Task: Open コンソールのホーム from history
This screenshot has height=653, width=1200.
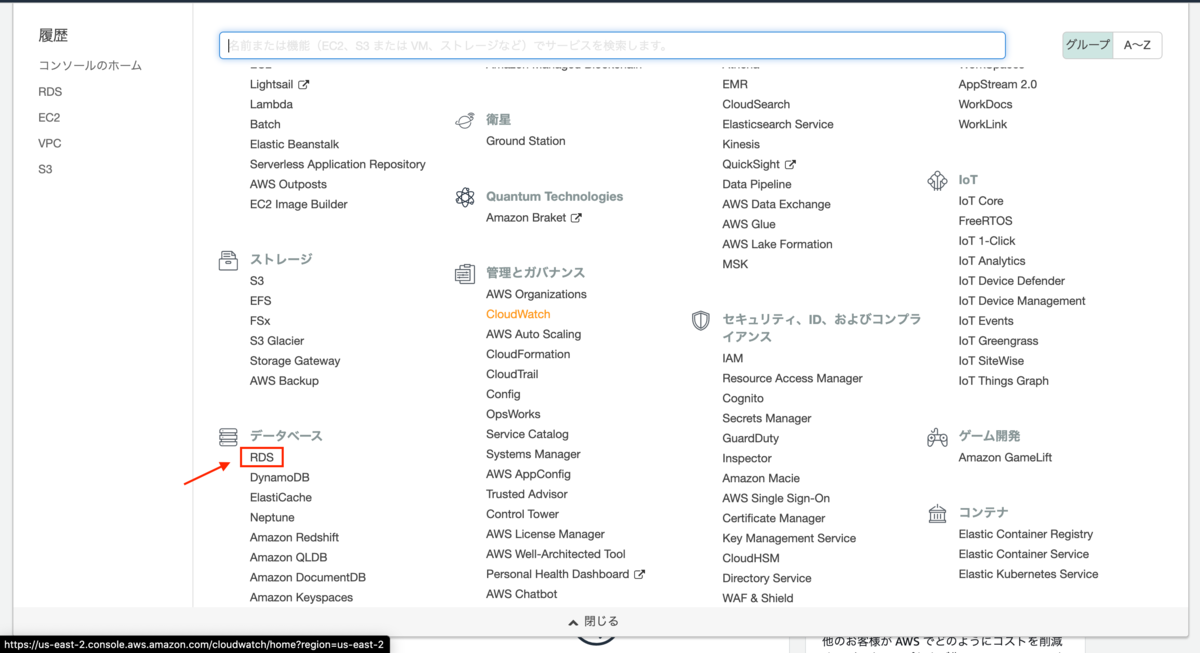Action: [x=90, y=66]
